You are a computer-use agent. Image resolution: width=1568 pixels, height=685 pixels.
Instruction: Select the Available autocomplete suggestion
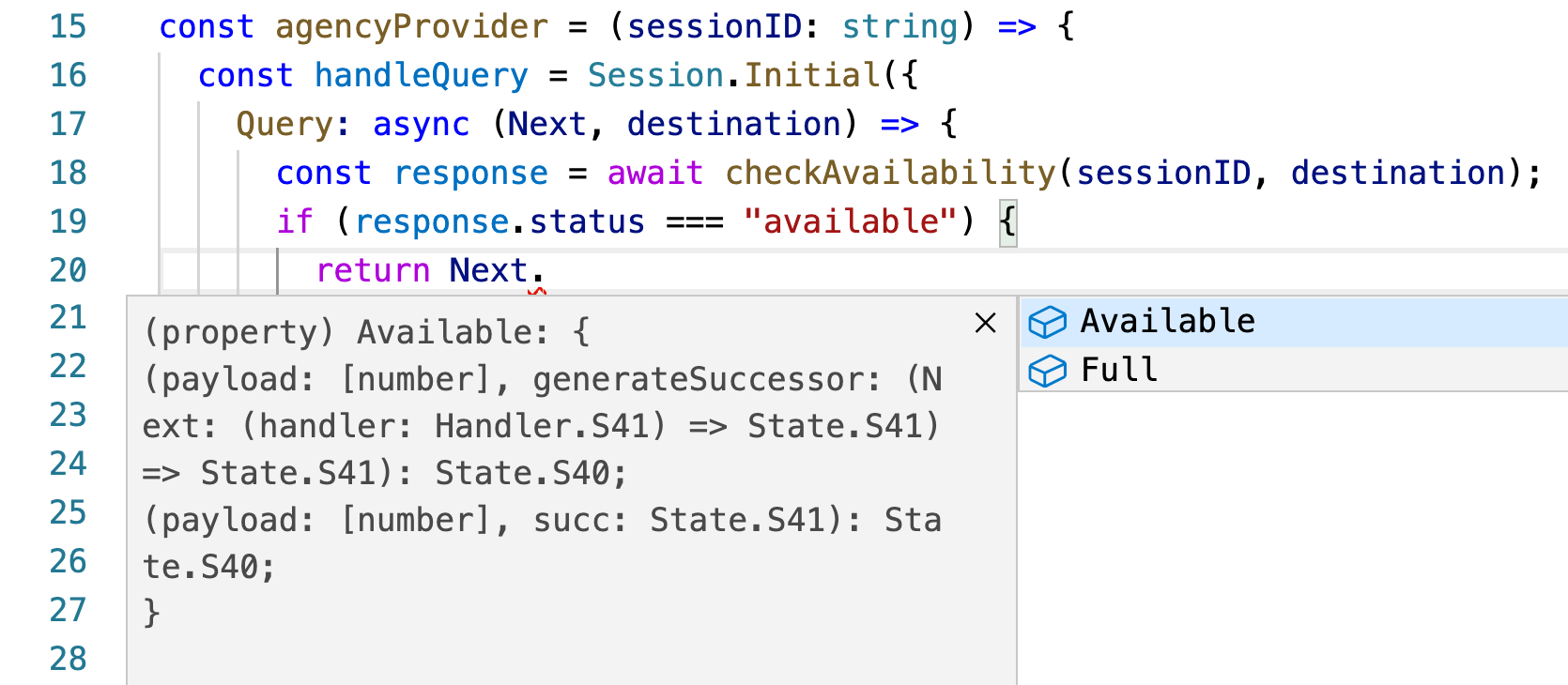[1167, 322]
